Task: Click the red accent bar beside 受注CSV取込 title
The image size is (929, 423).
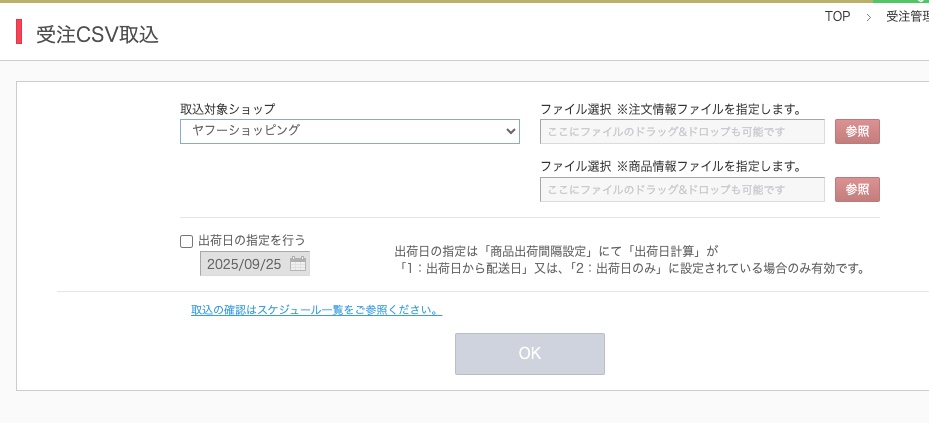Action: (x=18, y=32)
